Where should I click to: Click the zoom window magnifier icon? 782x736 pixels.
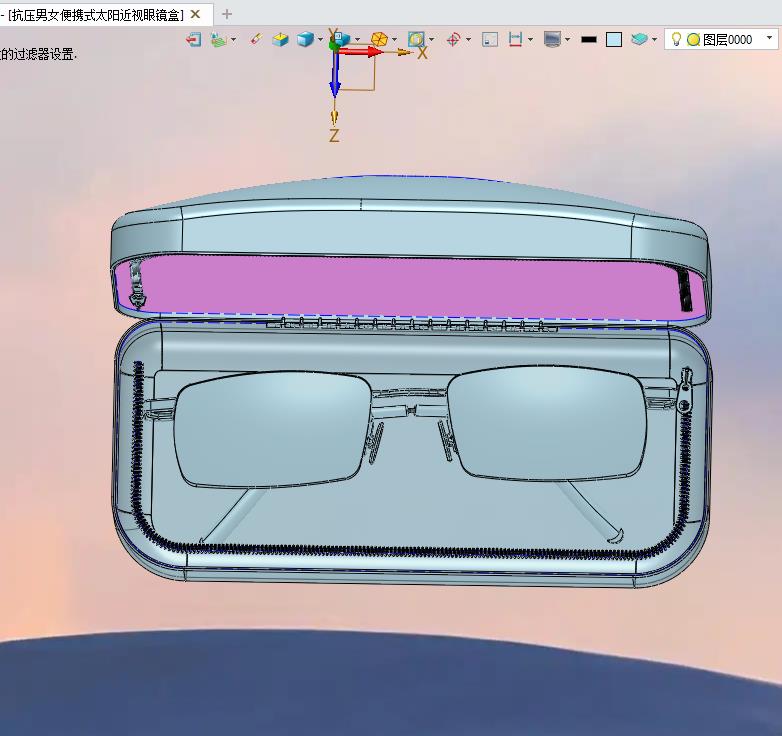click(416, 39)
